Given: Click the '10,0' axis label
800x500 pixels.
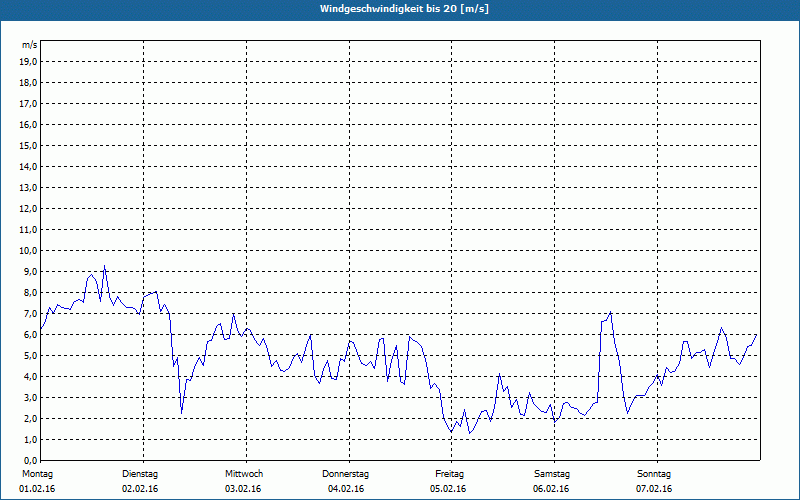Looking at the screenshot, I should pos(29,251).
